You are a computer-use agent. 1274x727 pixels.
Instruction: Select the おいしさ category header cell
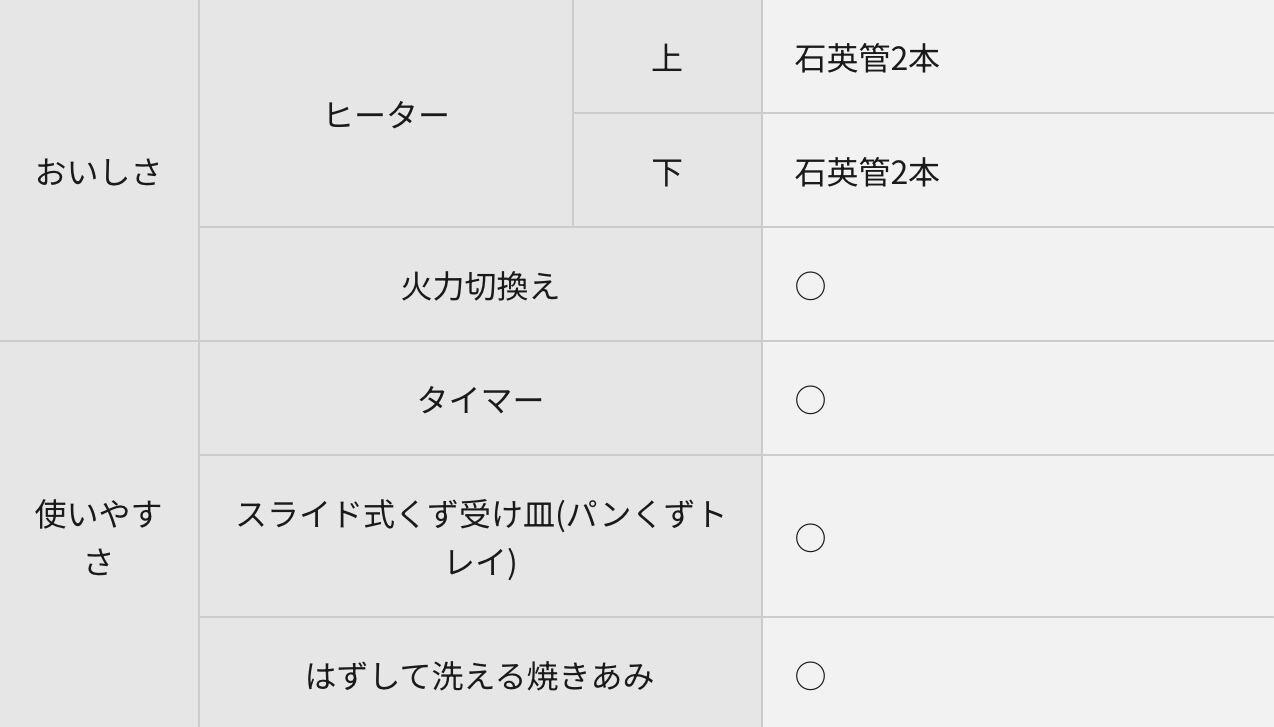99,172
